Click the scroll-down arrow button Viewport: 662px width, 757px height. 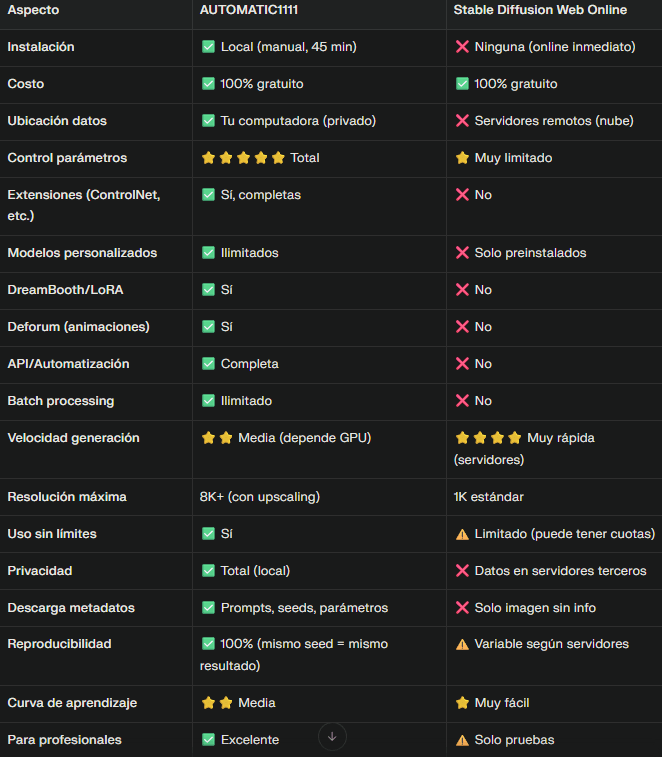(x=332, y=736)
